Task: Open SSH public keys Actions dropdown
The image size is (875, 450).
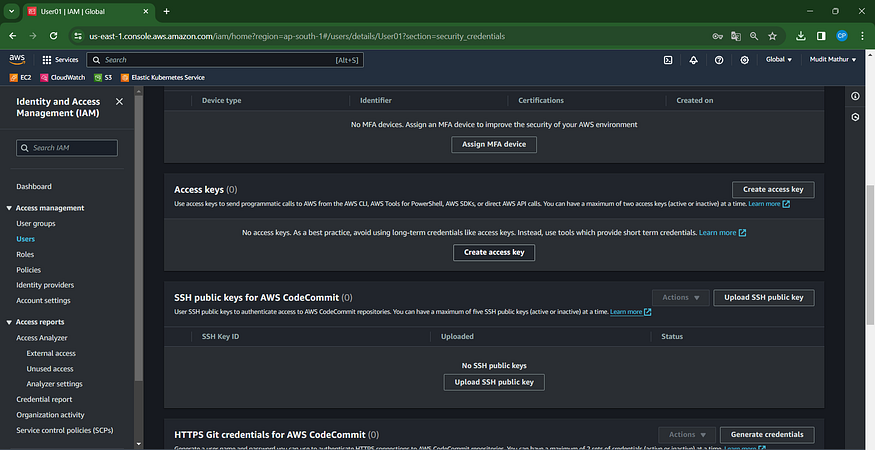Action: coord(680,297)
